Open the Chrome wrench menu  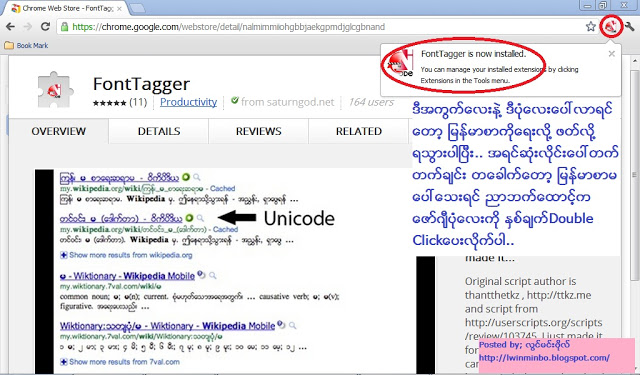click(629, 27)
